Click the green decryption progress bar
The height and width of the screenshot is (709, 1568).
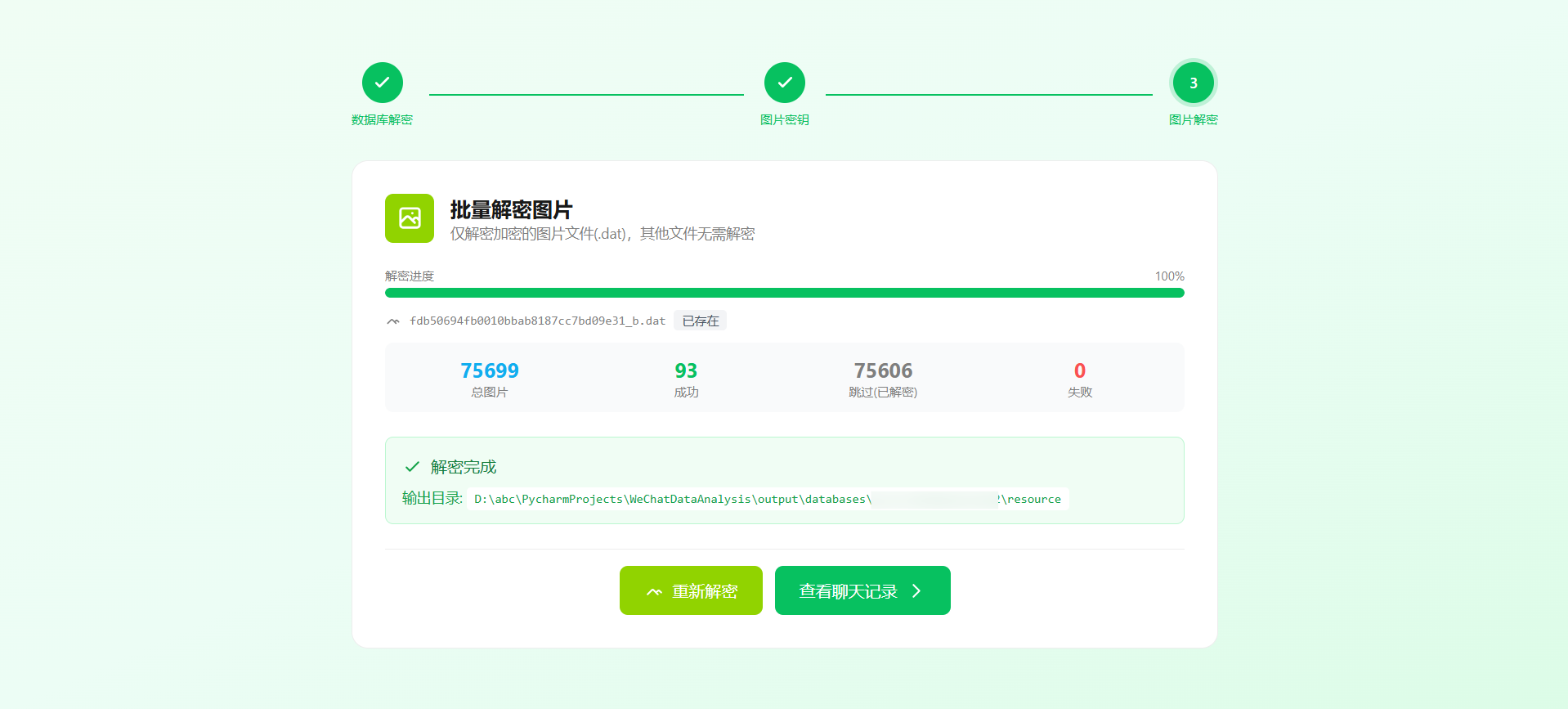pos(784,293)
